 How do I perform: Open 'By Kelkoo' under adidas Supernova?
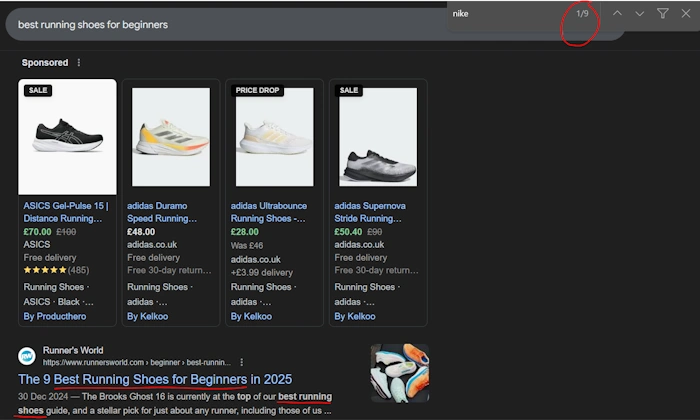pos(355,316)
